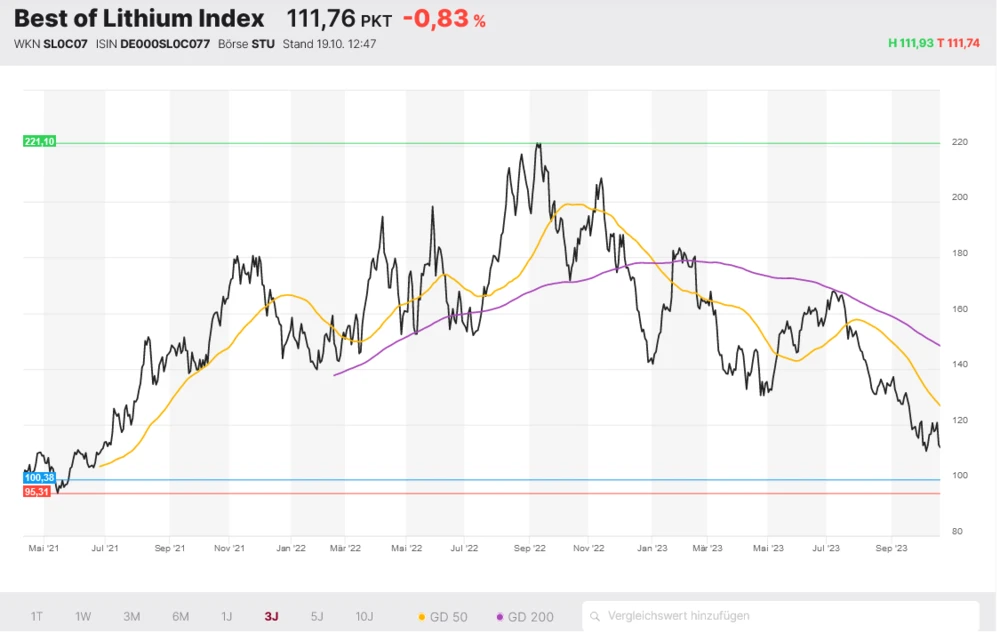Click the Best of Lithium Index title
The image size is (1000, 633).
click(139, 18)
